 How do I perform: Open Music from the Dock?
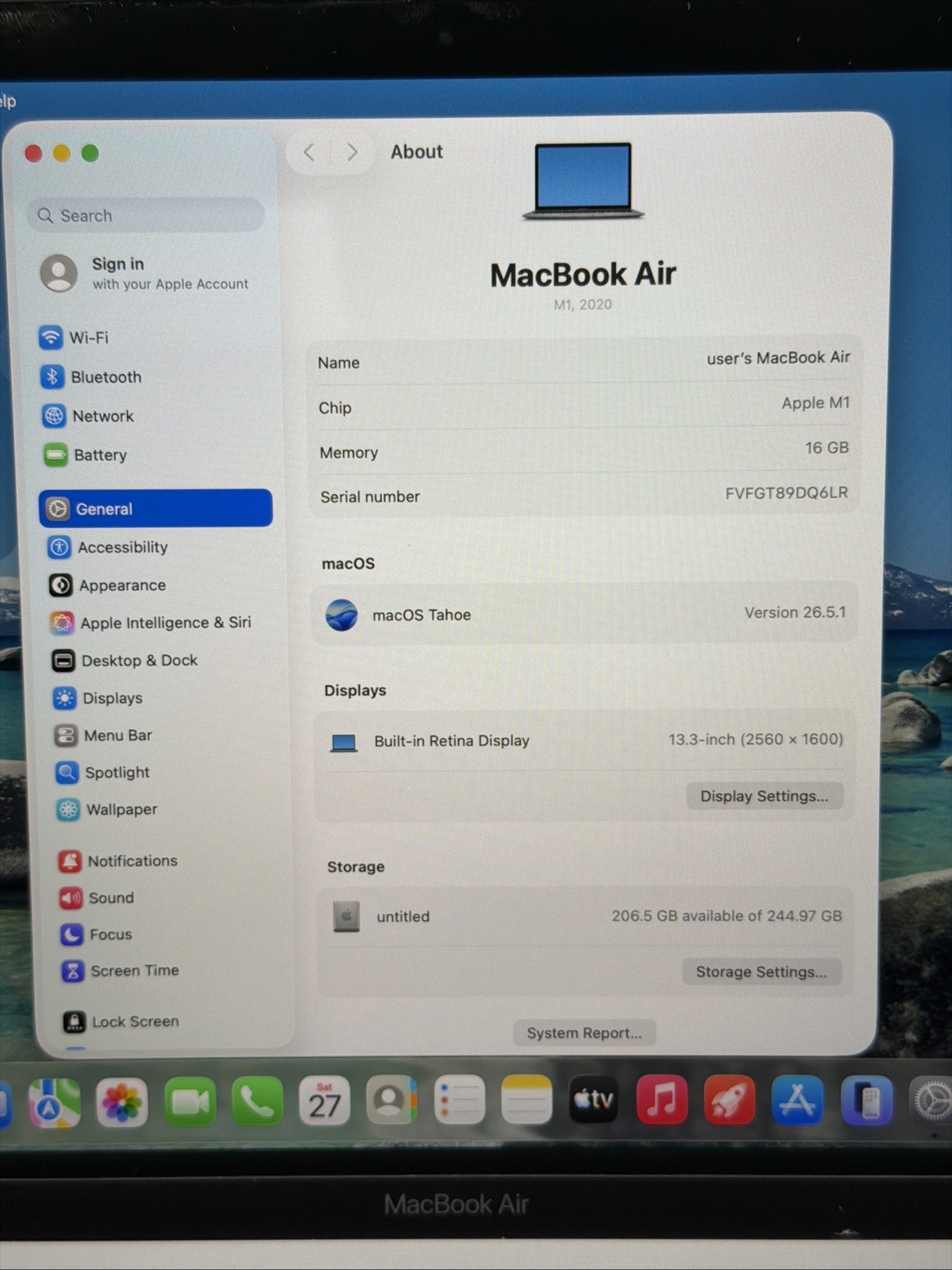click(x=662, y=1100)
